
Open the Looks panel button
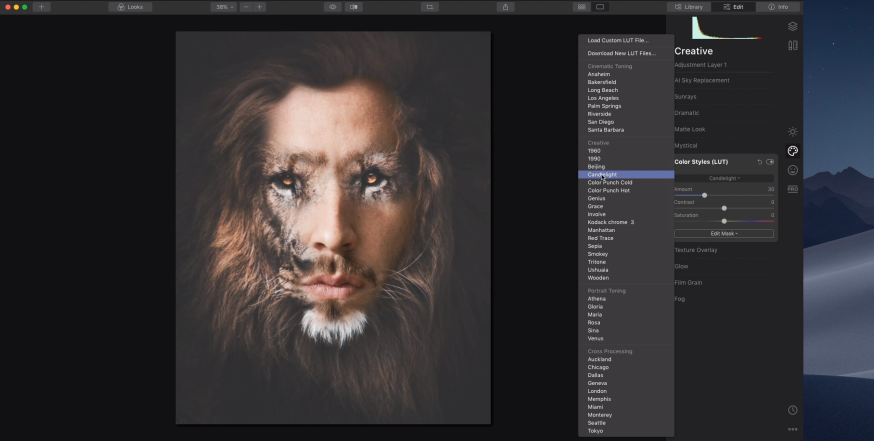point(130,7)
